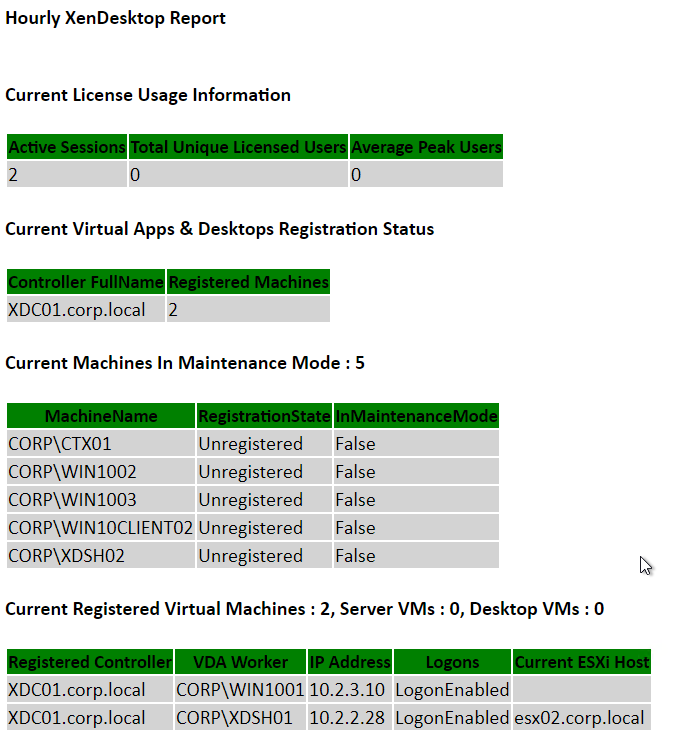Select the VDA Worker column header

click(x=240, y=662)
